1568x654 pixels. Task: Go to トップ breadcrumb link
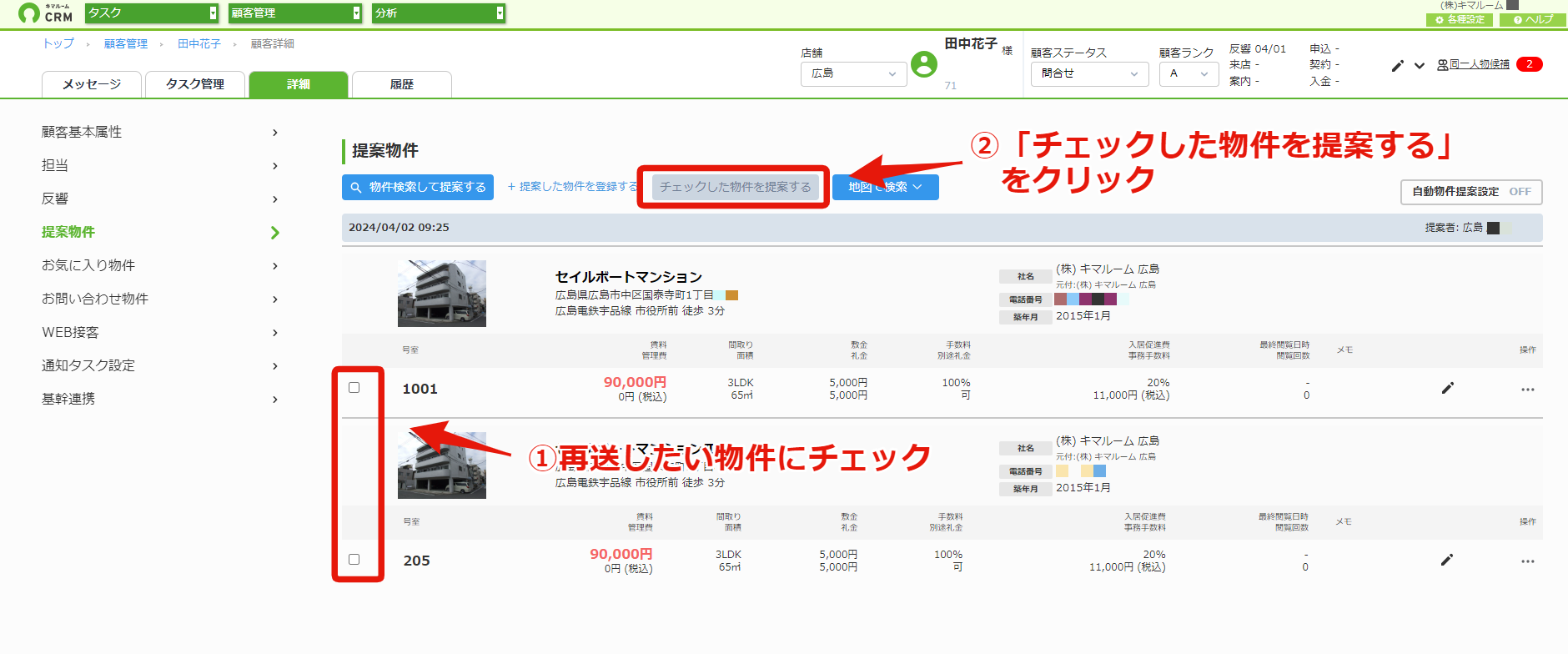pyautogui.click(x=58, y=43)
